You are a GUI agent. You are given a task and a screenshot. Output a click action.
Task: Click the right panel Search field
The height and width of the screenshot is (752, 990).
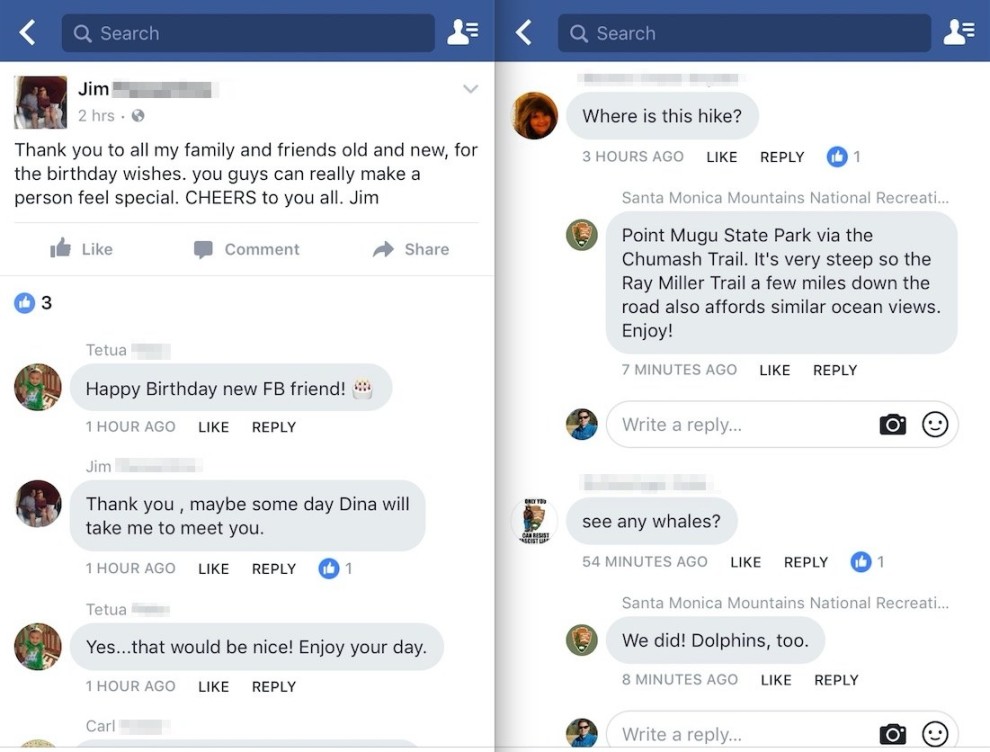pos(744,33)
